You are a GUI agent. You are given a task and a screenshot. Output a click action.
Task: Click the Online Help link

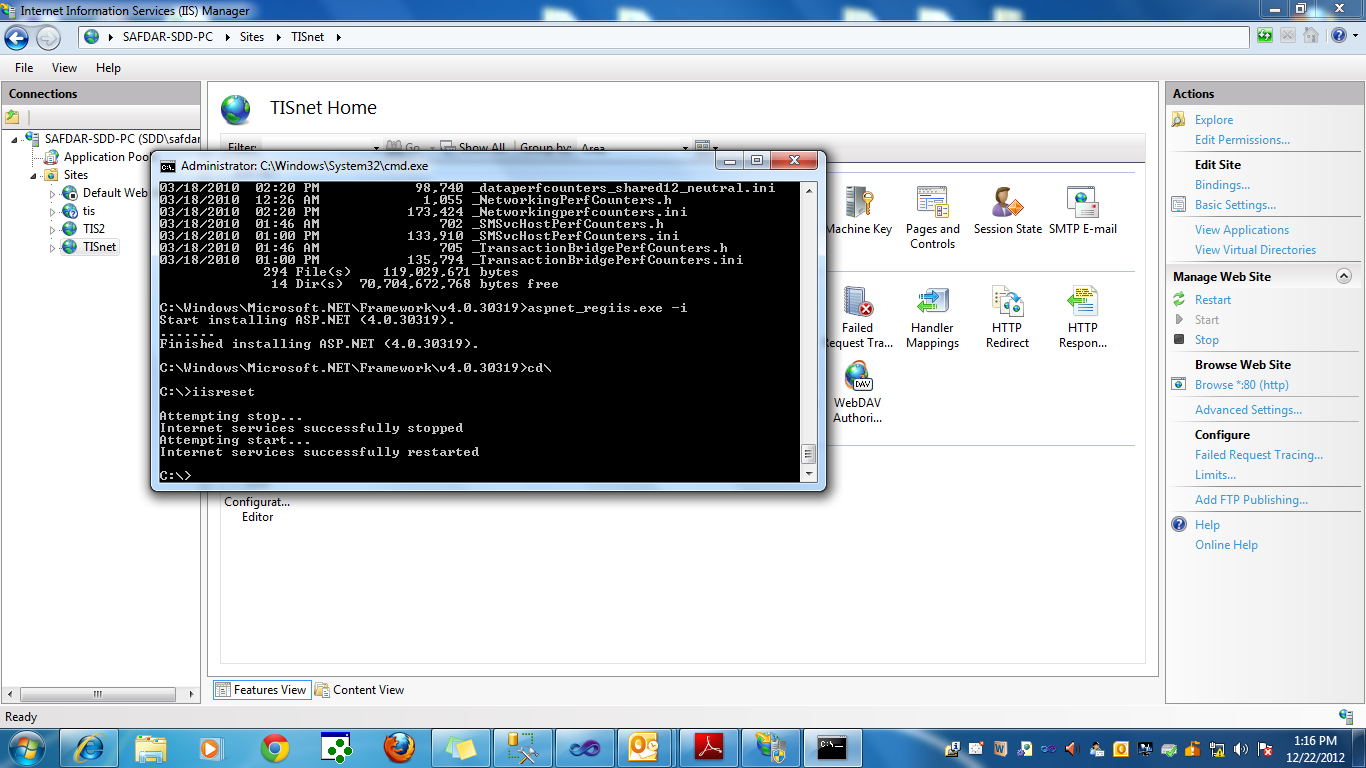click(1226, 545)
